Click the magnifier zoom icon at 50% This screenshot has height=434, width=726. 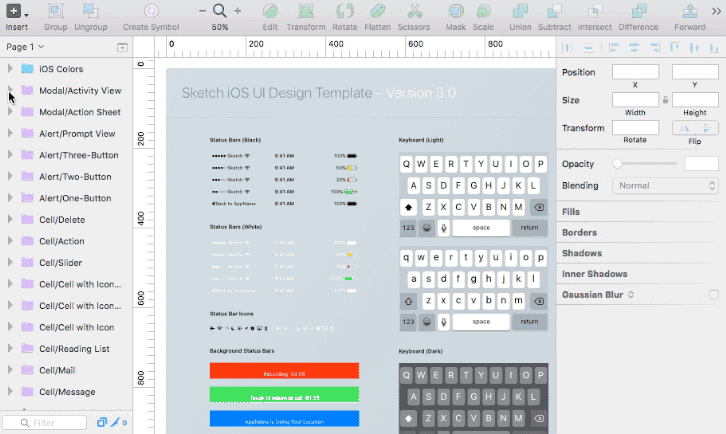[220, 11]
